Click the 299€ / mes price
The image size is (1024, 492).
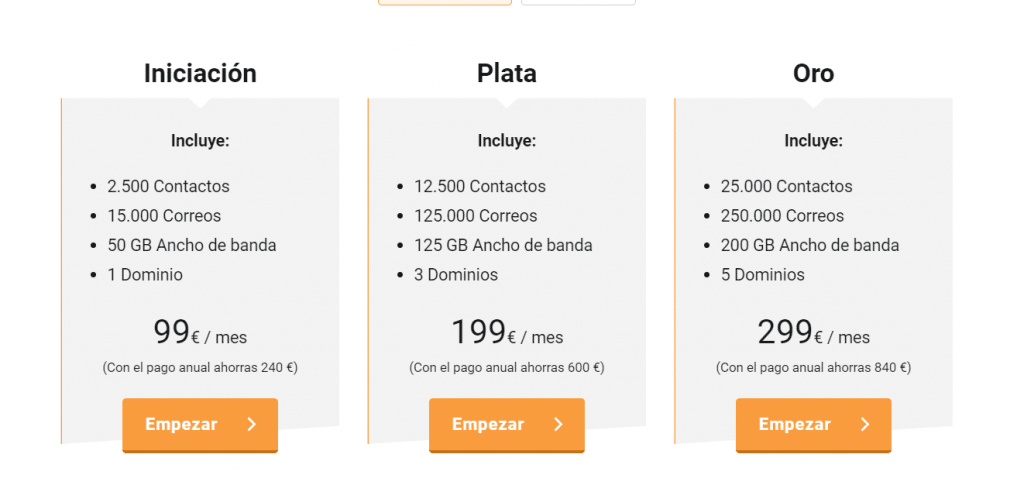[814, 333]
